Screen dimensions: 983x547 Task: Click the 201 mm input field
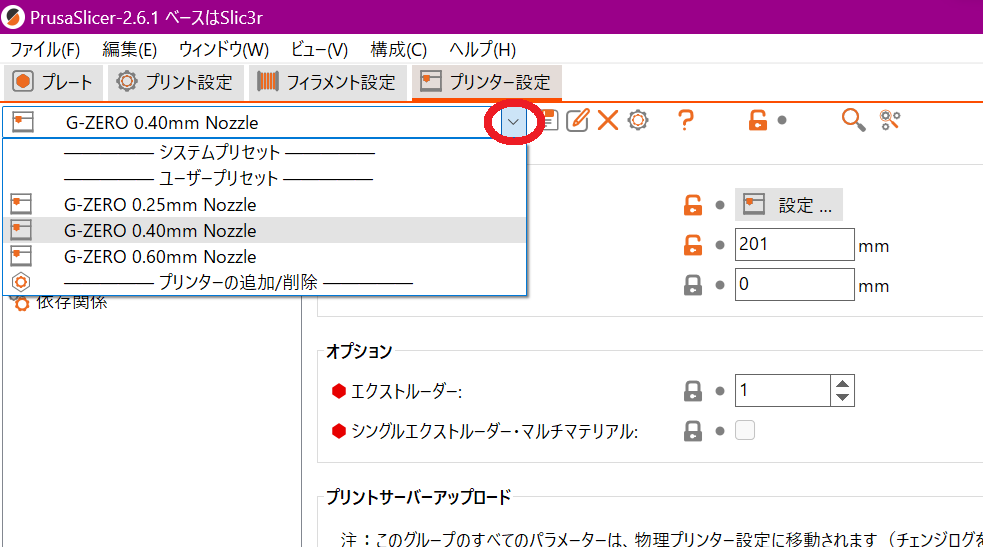point(794,244)
